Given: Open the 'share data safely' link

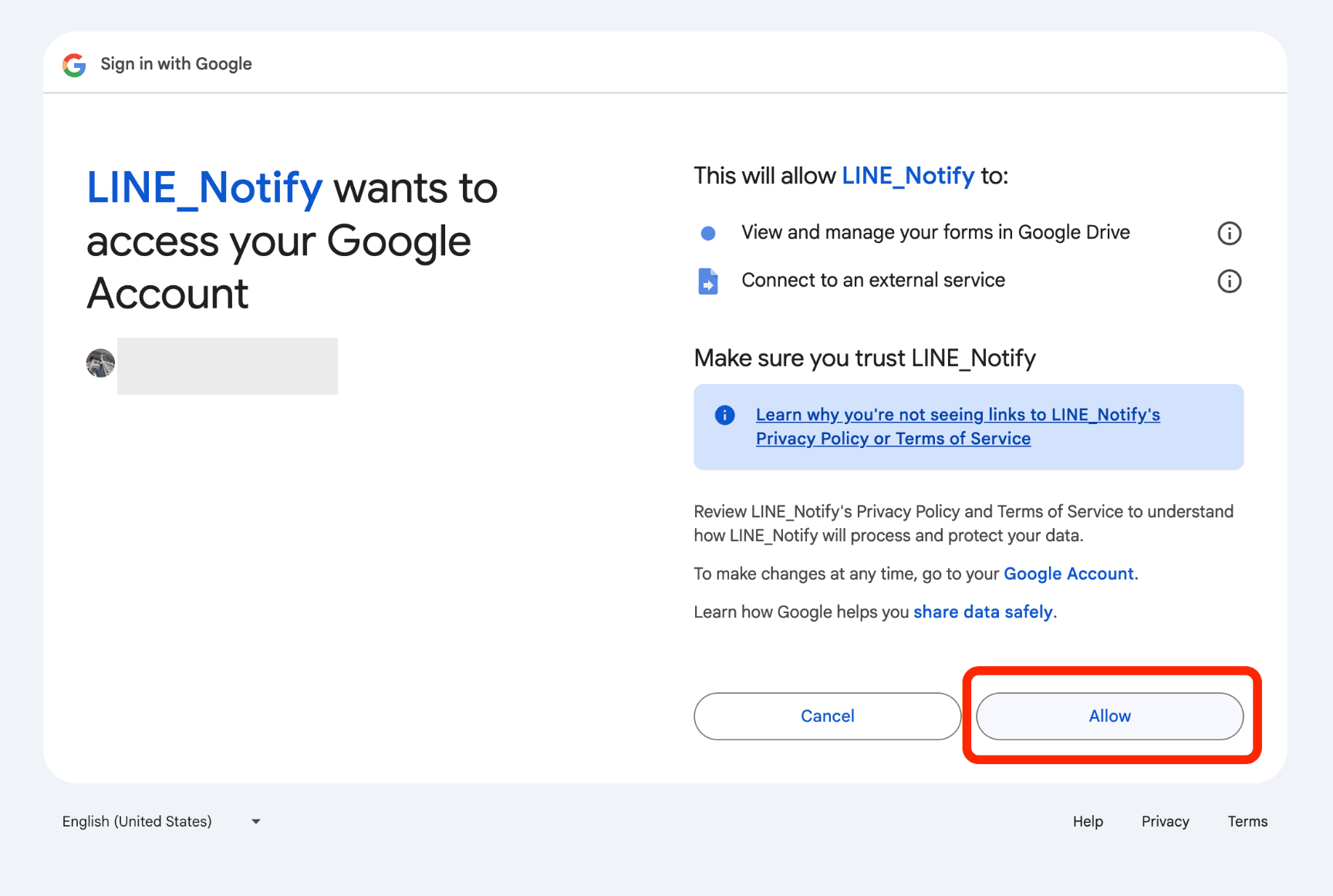Looking at the screenshot, I should tap(983, 612).
